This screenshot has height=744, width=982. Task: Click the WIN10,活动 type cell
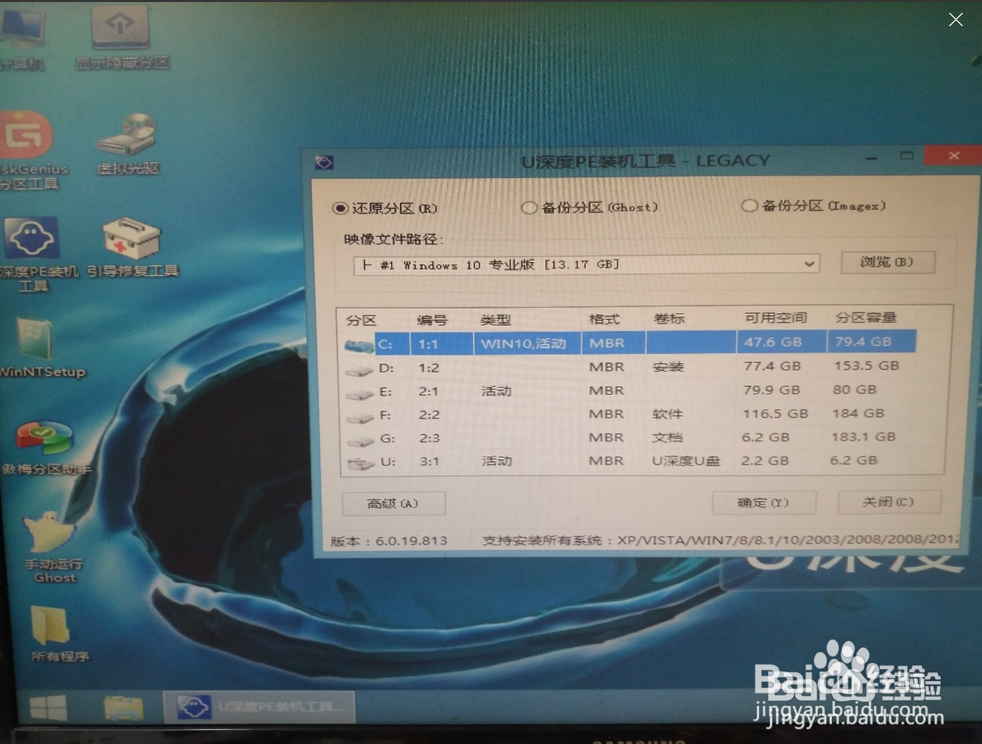click(x=524, y=343)
